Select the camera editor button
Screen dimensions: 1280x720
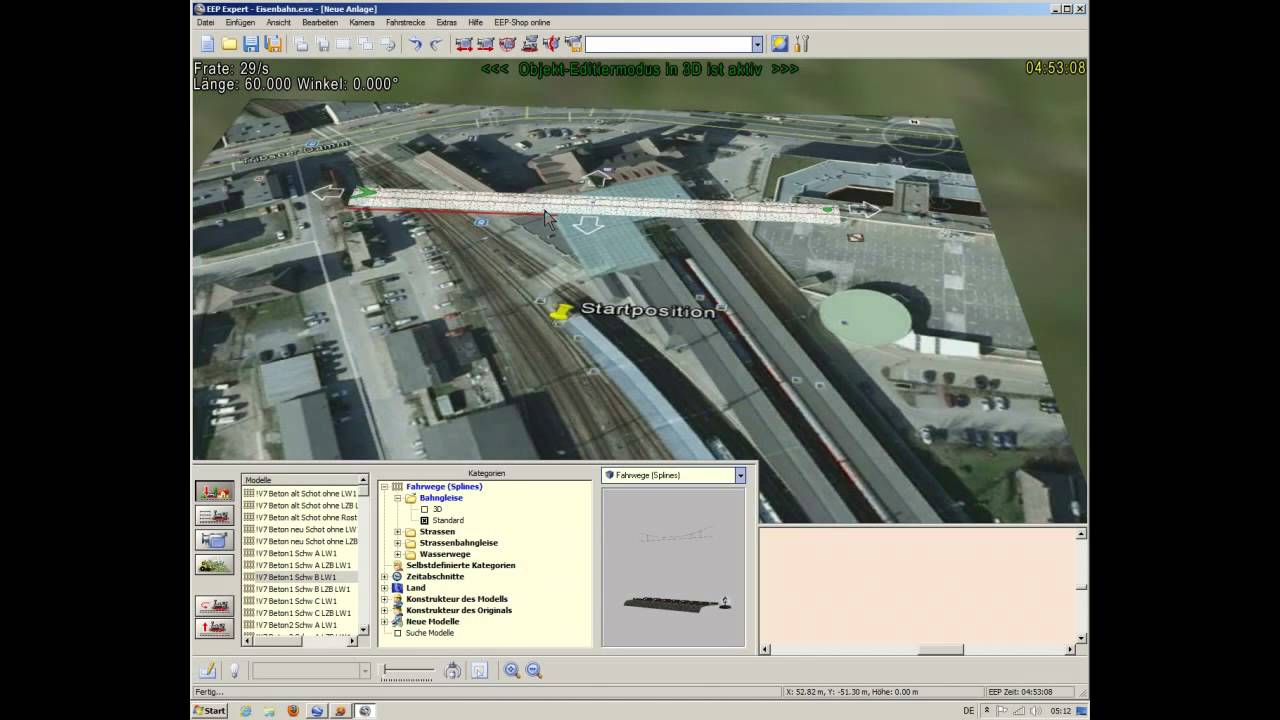point(215,540)
